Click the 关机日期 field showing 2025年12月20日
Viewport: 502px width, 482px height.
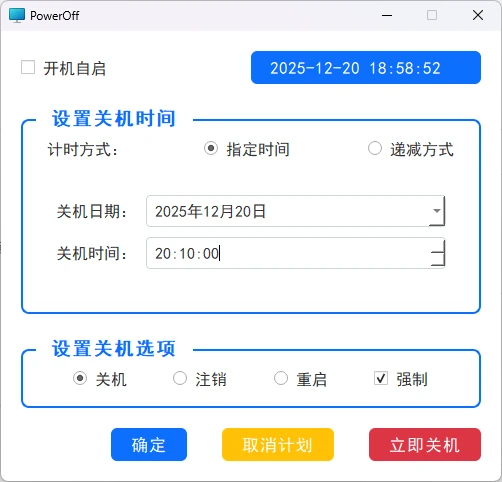(295, 211)
